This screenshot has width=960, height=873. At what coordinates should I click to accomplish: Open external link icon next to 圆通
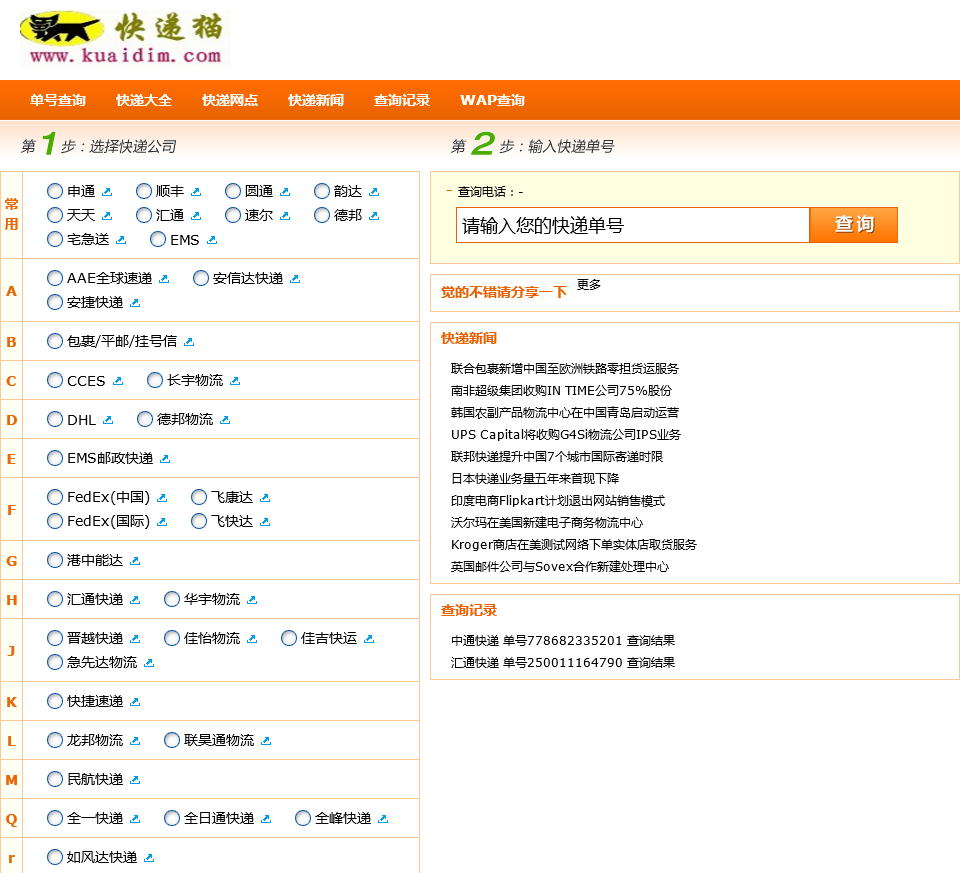[285, 192]
